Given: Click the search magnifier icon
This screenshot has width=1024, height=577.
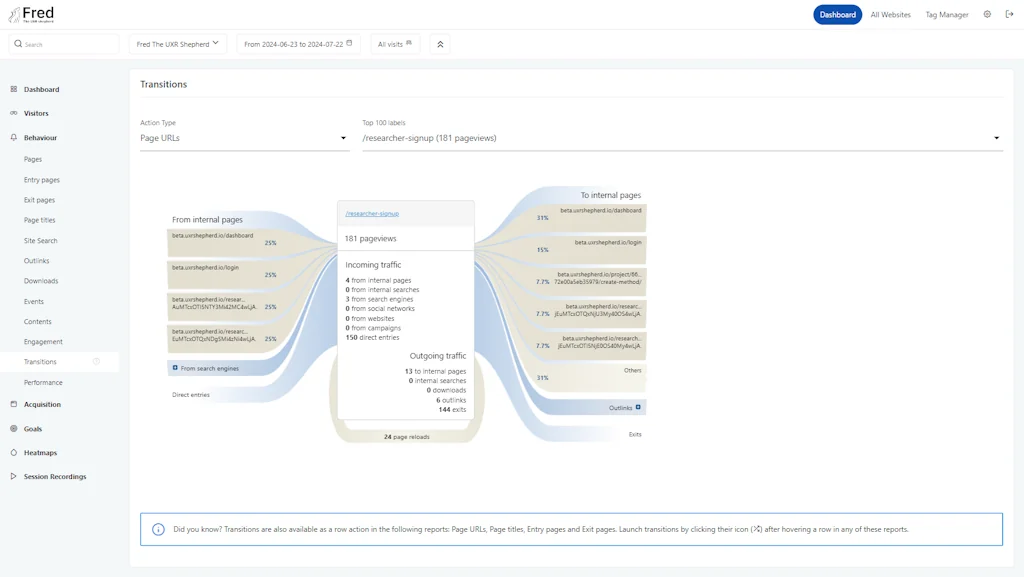Looking at the screenshot, I should (x=18, y=44).
